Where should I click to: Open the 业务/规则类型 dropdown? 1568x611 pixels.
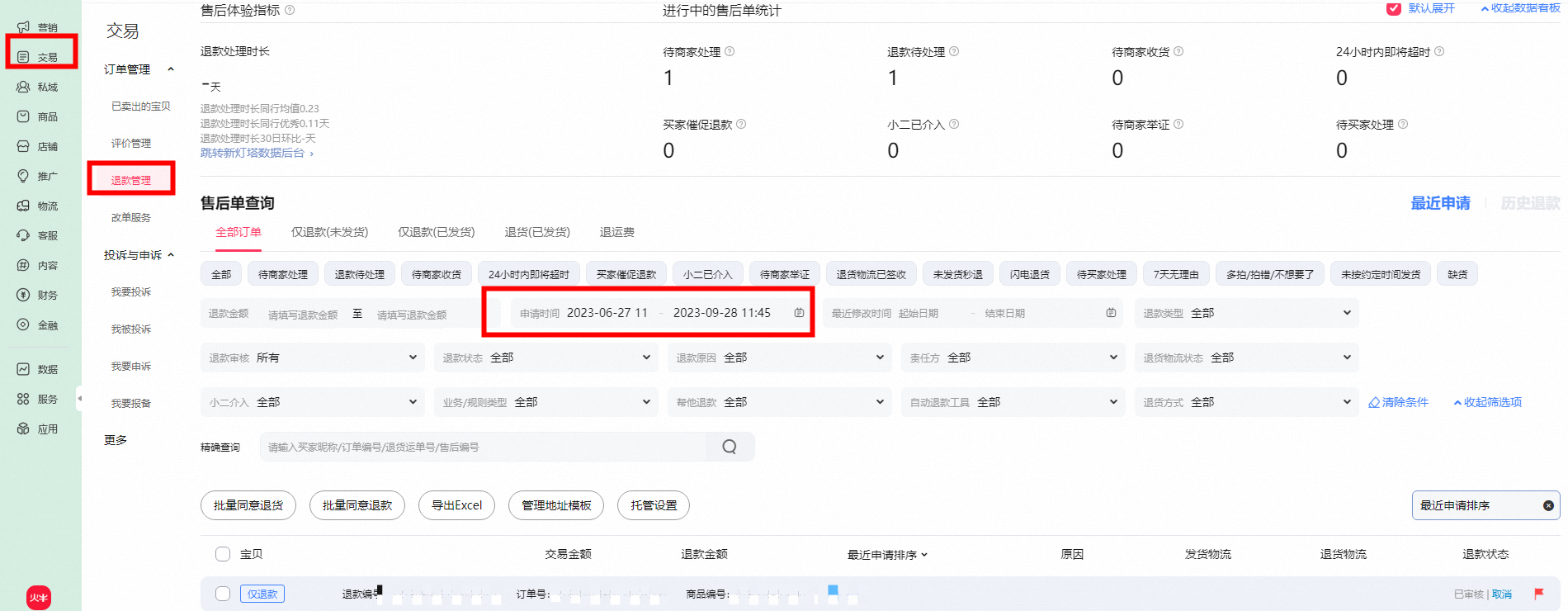pyautogui.click(x=546, y=402)
